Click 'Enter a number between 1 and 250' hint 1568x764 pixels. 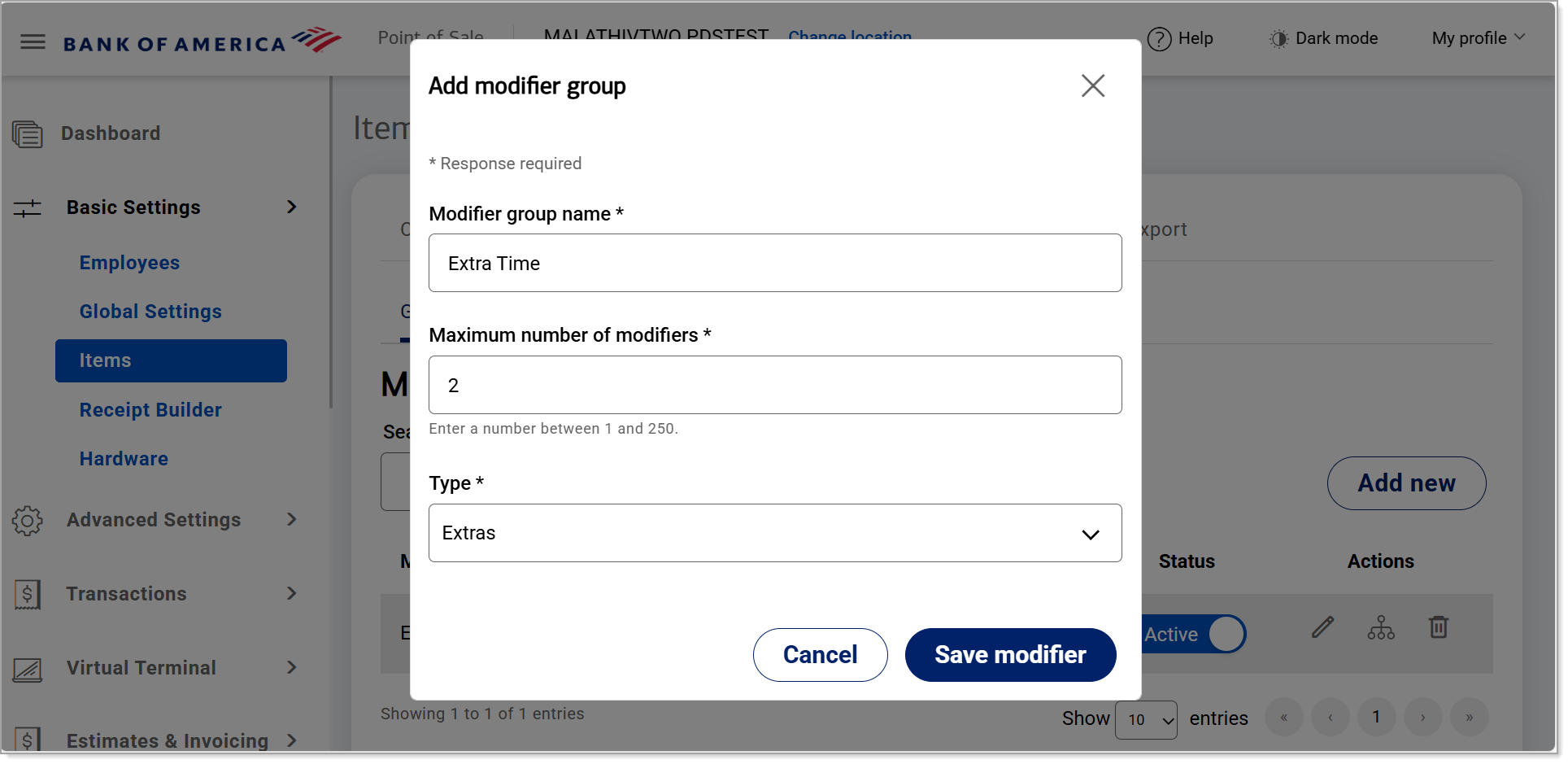click(x=553, y=429)
